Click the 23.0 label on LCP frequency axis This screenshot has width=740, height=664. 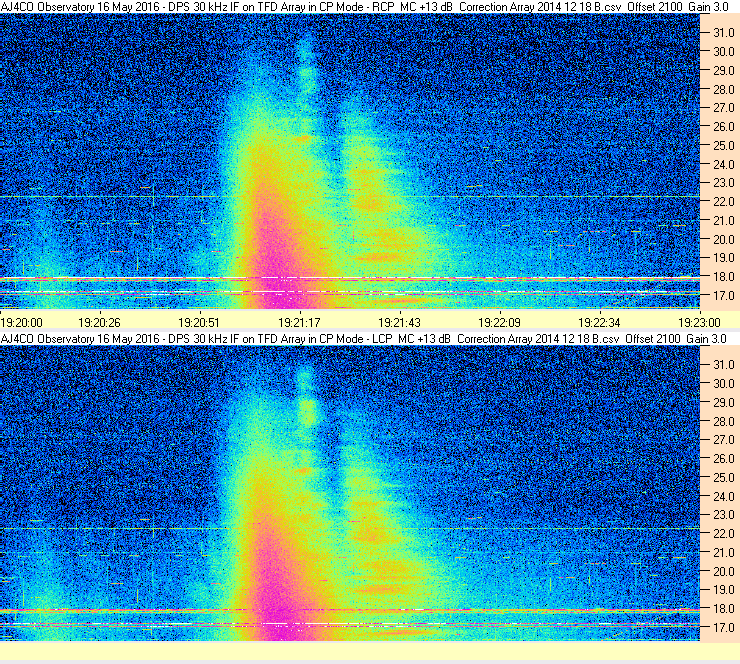click(723, 515)
